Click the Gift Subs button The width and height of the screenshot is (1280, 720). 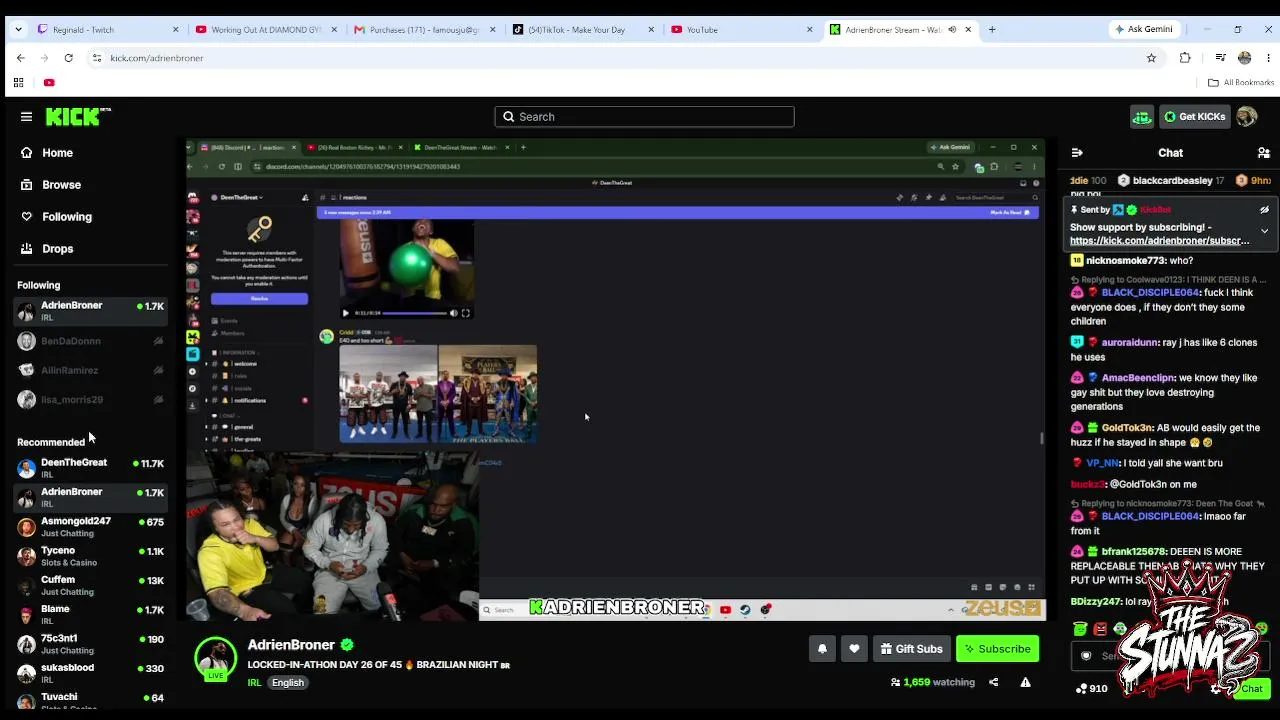tap(911, 649)
